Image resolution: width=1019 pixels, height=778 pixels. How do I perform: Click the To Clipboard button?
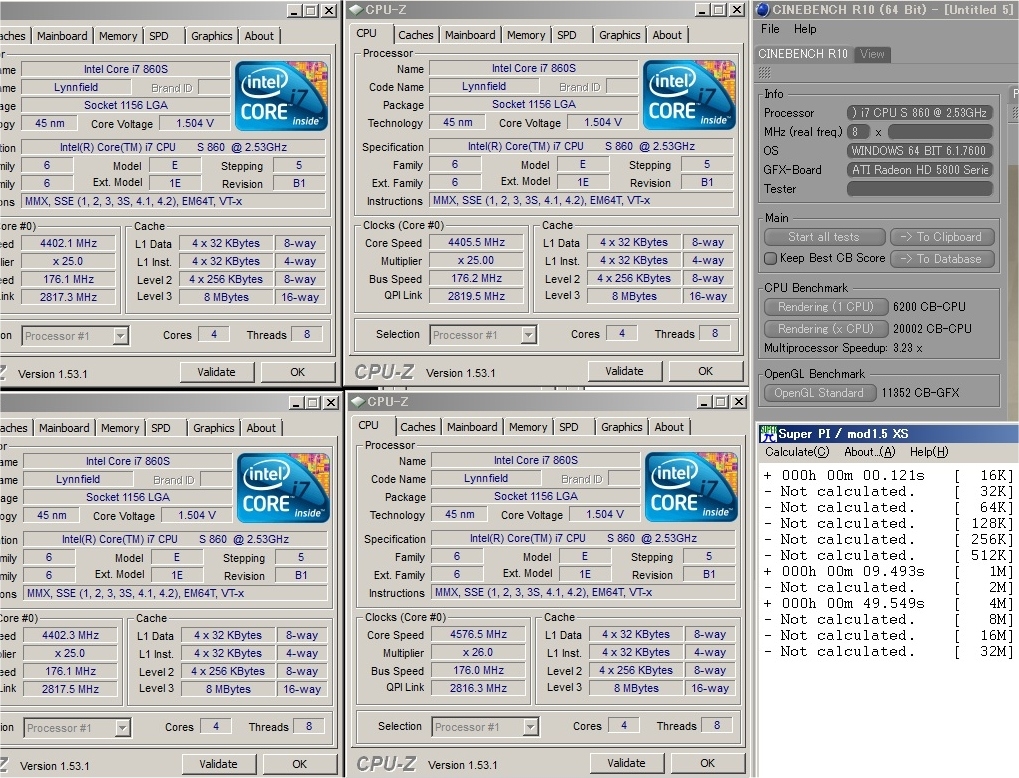coord(942,237)
